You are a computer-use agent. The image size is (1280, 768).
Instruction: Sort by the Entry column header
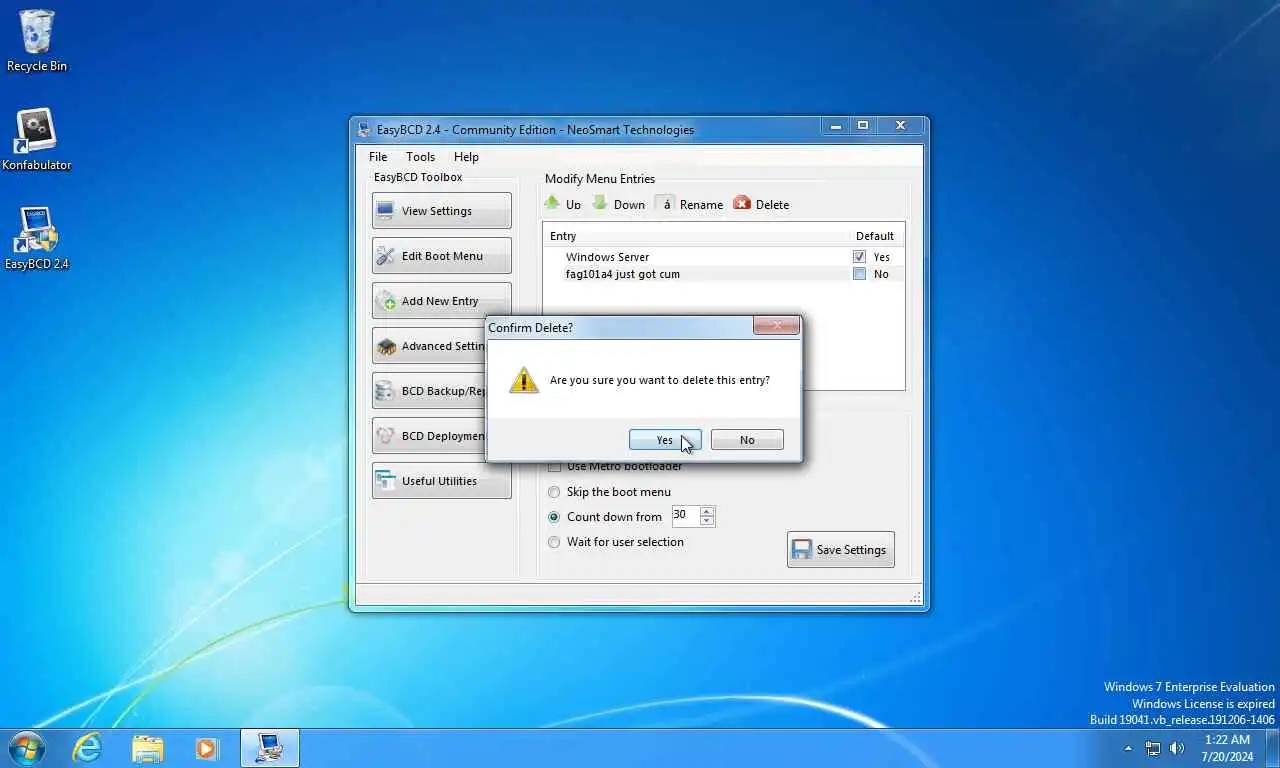(695, 236)
